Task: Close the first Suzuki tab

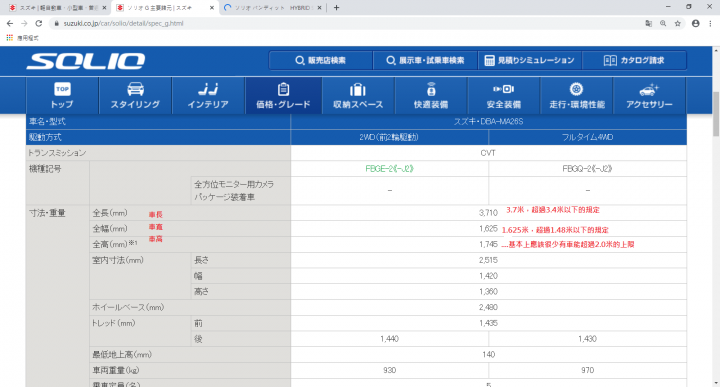Action: coord(104,8)
